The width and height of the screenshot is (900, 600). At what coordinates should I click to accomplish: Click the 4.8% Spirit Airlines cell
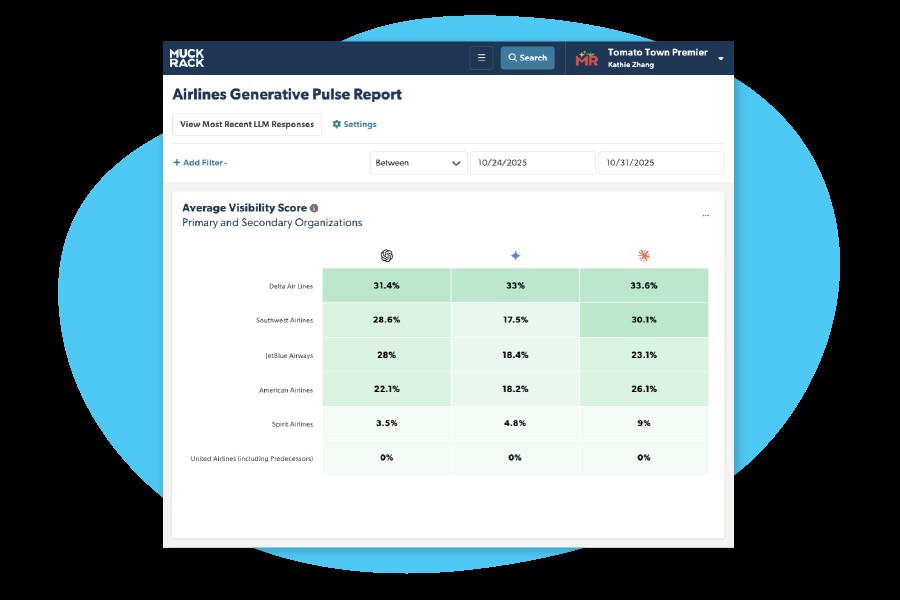pyautogui.click(x=515, y=423)
